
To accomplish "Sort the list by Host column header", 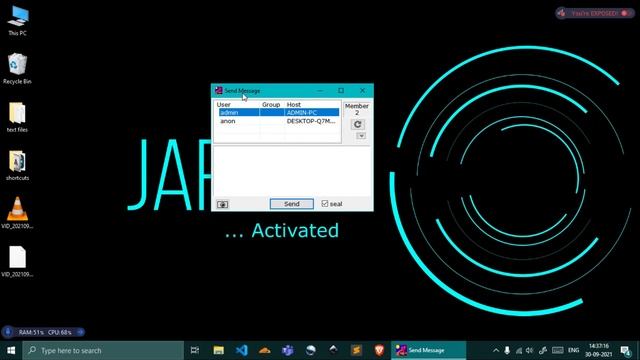I will [x=293, y=104].
